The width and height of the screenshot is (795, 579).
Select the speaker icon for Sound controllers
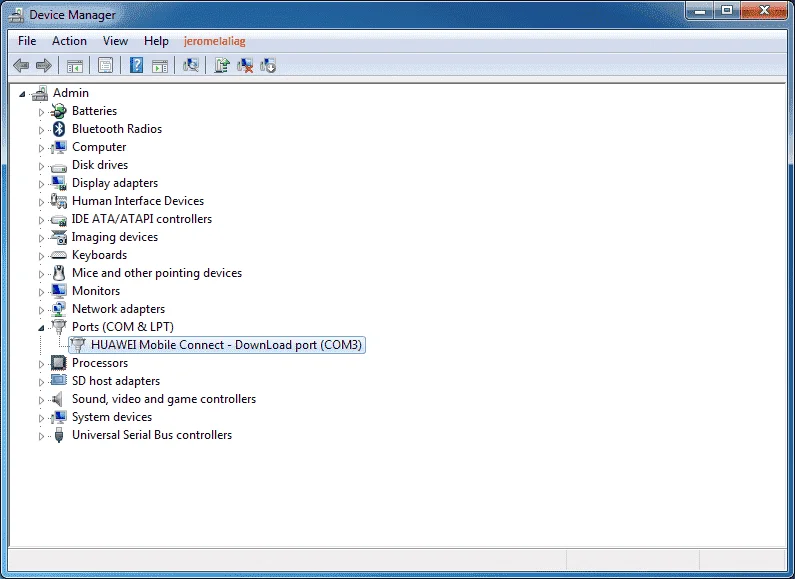click(x=58, y=399)
